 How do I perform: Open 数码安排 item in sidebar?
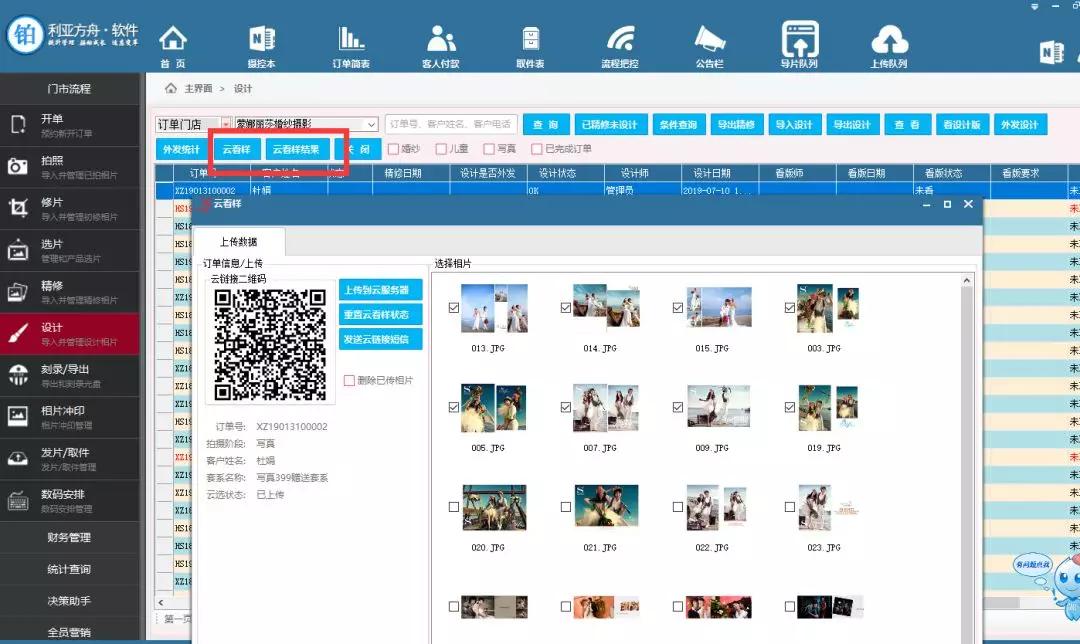click(x=69, y=501)
